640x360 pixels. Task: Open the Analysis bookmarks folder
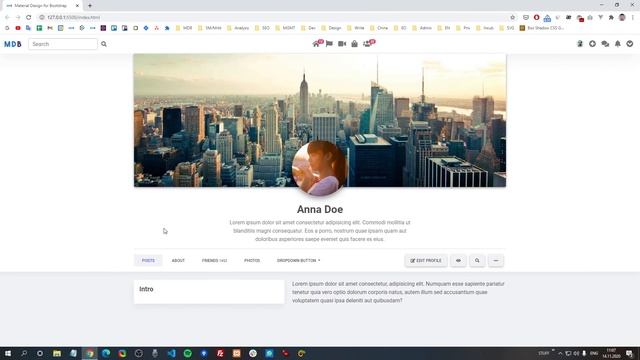[238, 28]
